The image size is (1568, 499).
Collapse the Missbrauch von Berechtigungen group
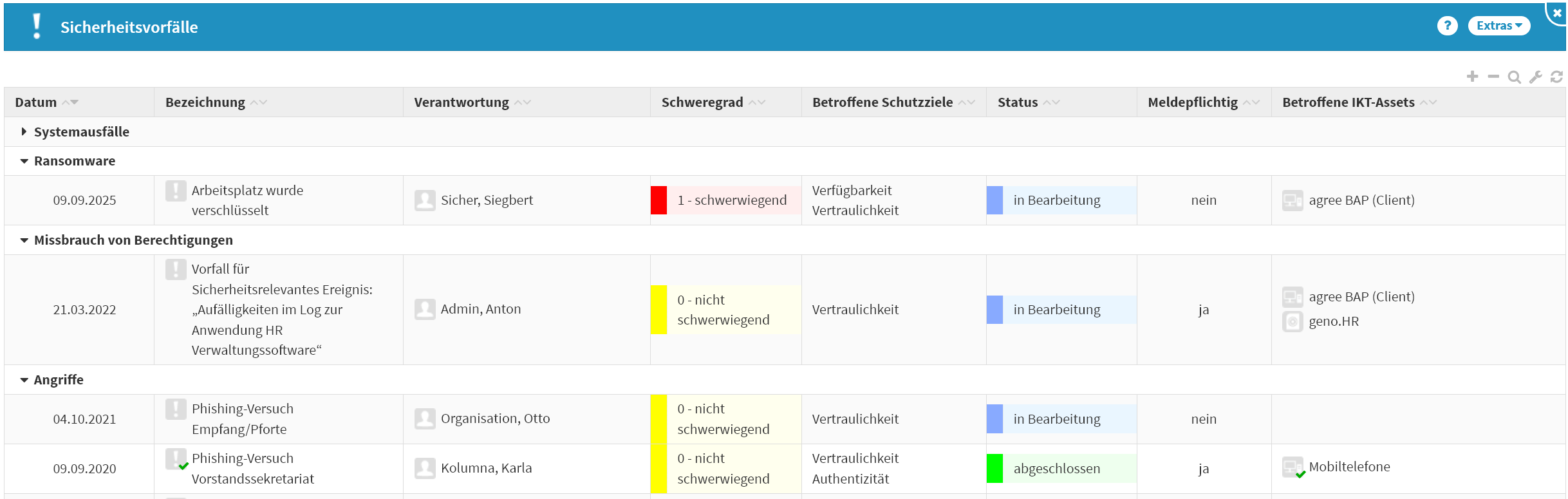pos(24,240)
